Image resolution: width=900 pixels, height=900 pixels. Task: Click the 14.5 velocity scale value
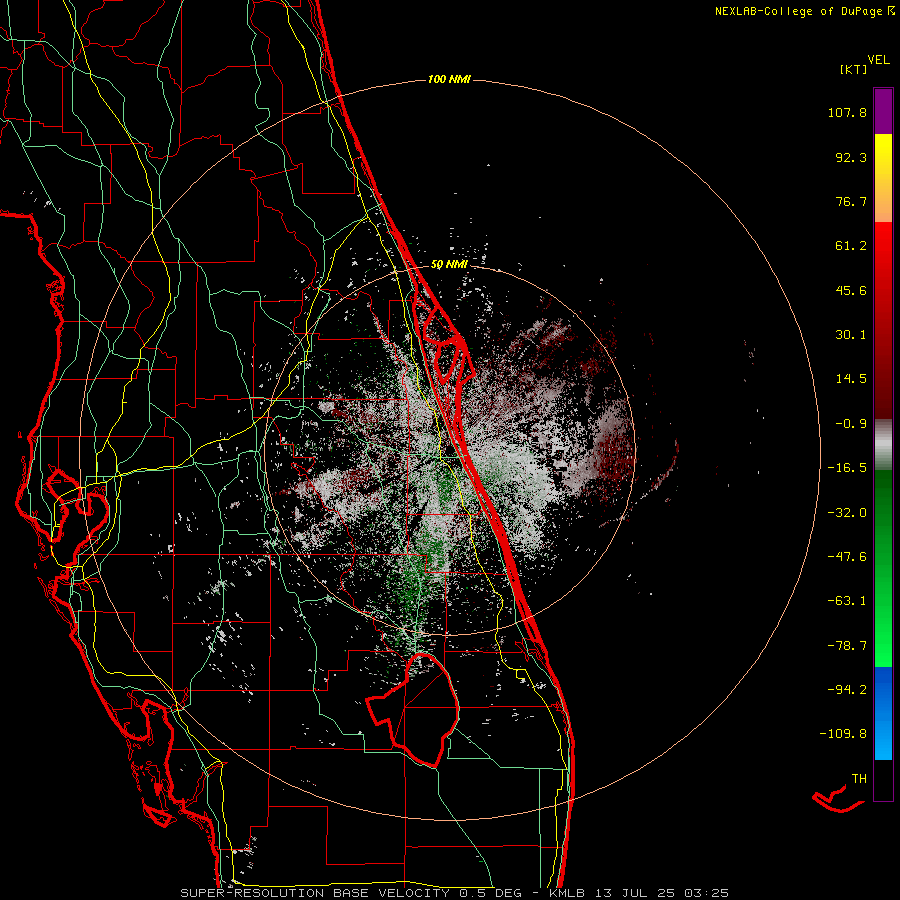point(851,379)
